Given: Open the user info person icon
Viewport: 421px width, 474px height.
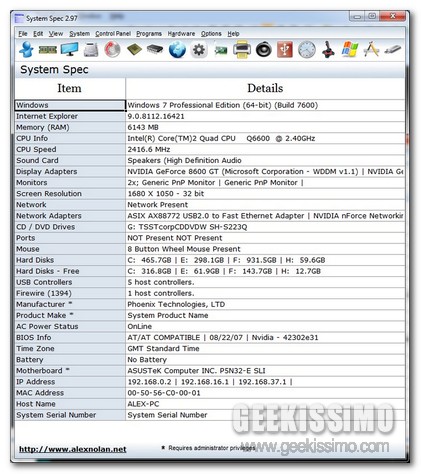Looking at the screenshot, I should point(26,50).
